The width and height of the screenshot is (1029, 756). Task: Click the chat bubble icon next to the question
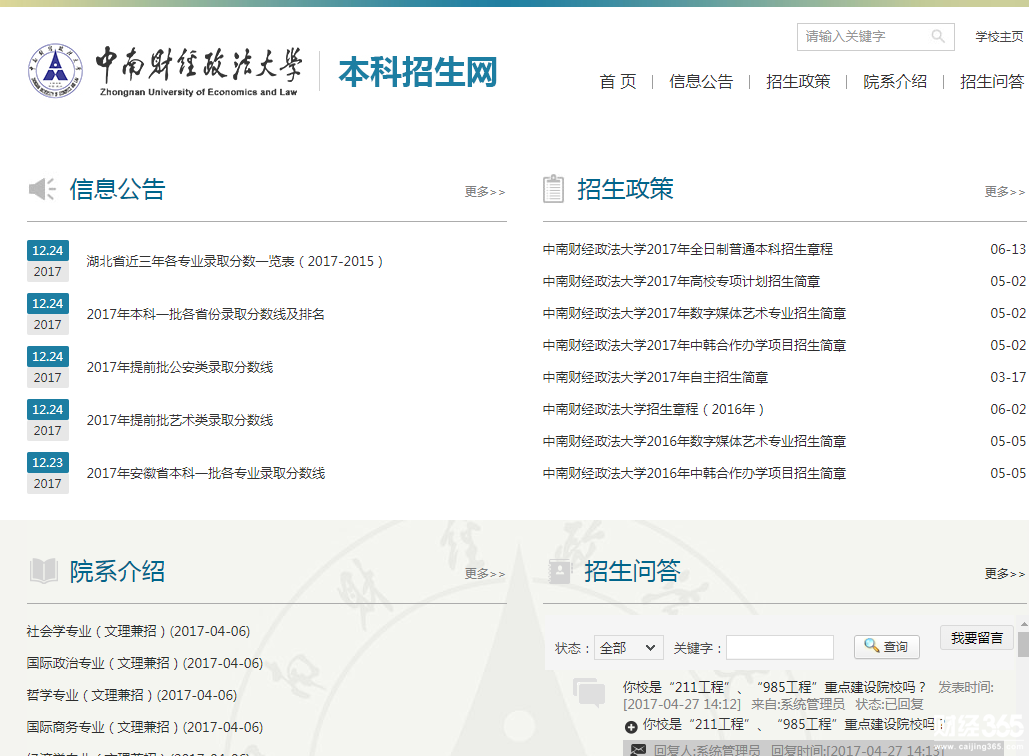coord(589,692)
